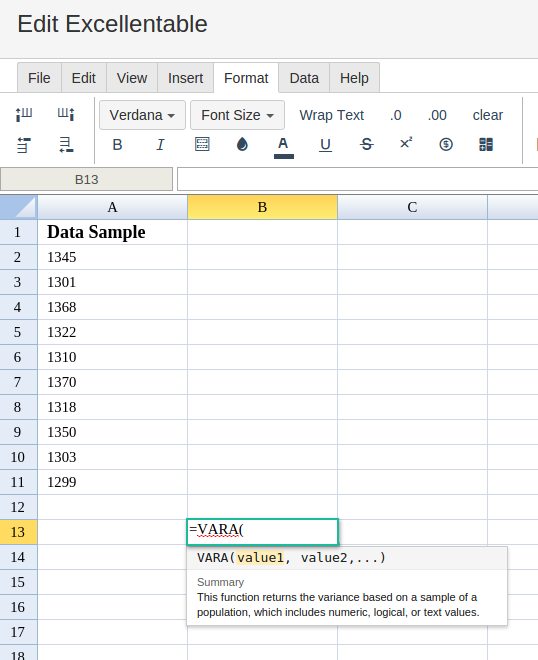Expand the Font Size dropdown
The height and width of the screenshot is (660, 538).
pyautogui.click(x=237, y=115)
